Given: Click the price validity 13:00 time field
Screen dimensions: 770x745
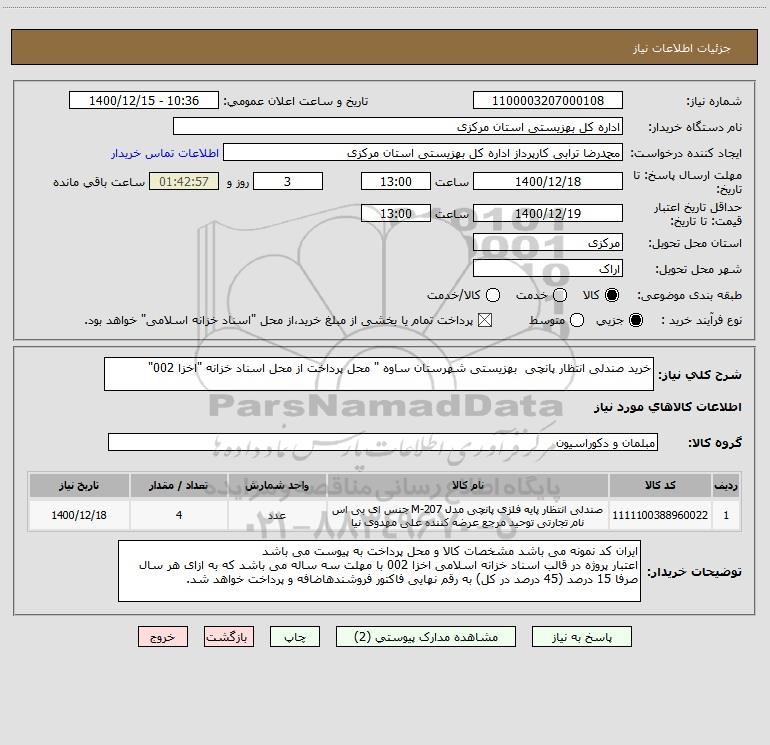Looking at the screenshot, I should 396,213.
